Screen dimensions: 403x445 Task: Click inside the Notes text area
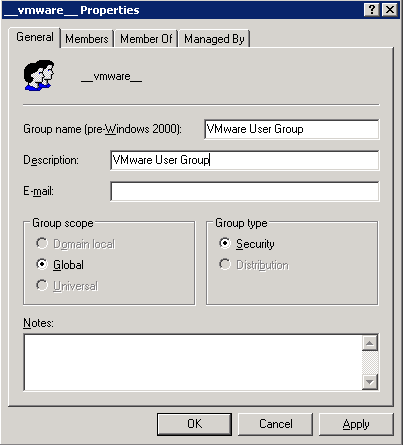193,362
